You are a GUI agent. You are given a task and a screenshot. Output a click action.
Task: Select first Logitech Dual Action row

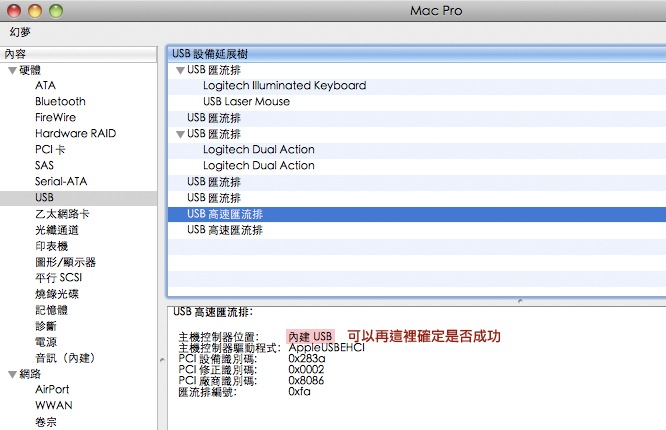(x=417, y=150)
